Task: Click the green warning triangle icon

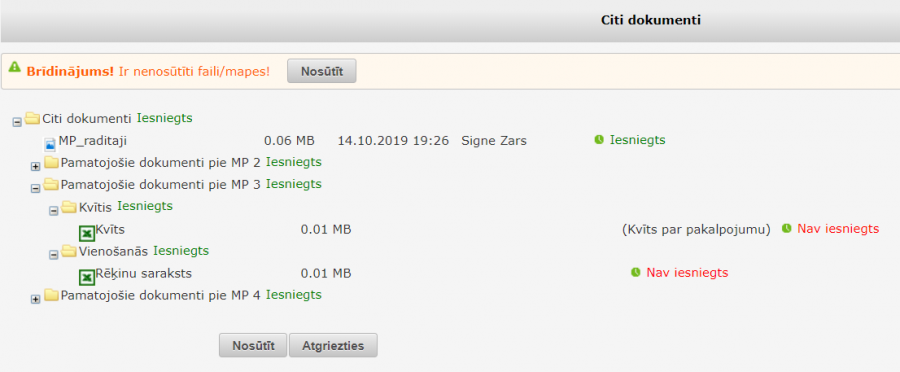Action: pyautogui.click(x=15, y=68)
